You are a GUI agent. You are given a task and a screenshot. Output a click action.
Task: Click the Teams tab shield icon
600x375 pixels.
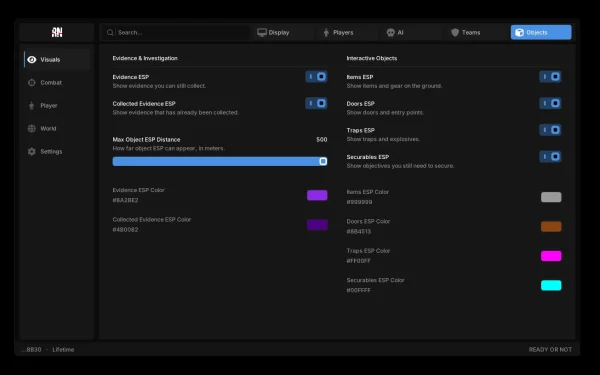coord(455,33)
